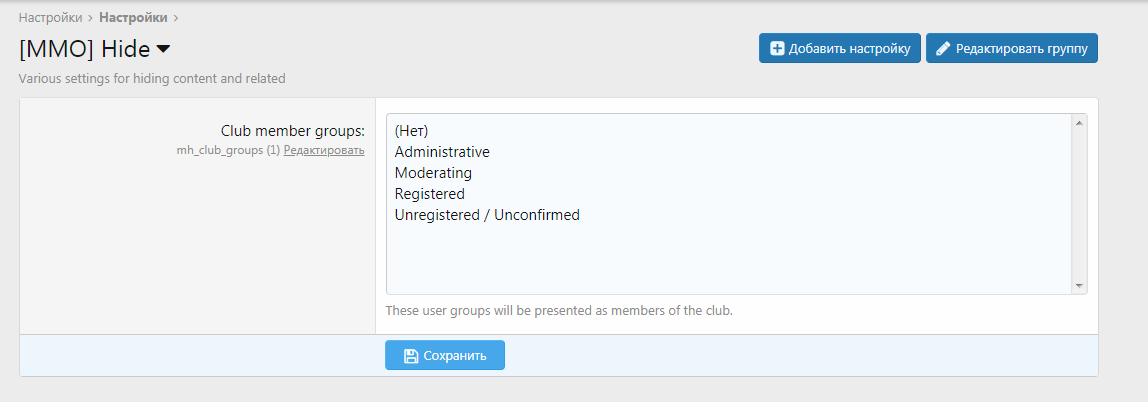Click the [MMO] Hide group title
1148x402 pixels.
pyautogui.click(x=84, y=48)
